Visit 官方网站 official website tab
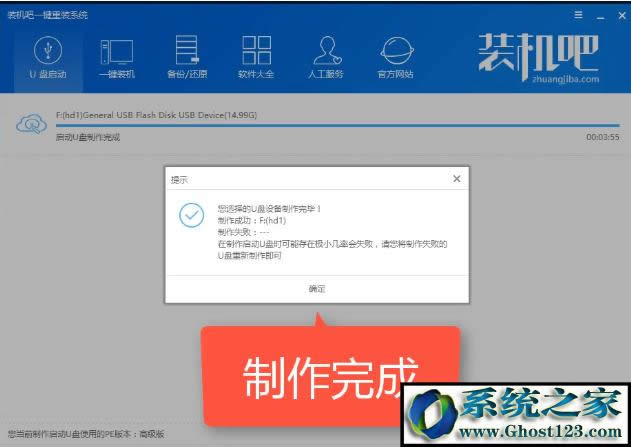The width and height of the screenshot is (631, 447). point(396,58)
